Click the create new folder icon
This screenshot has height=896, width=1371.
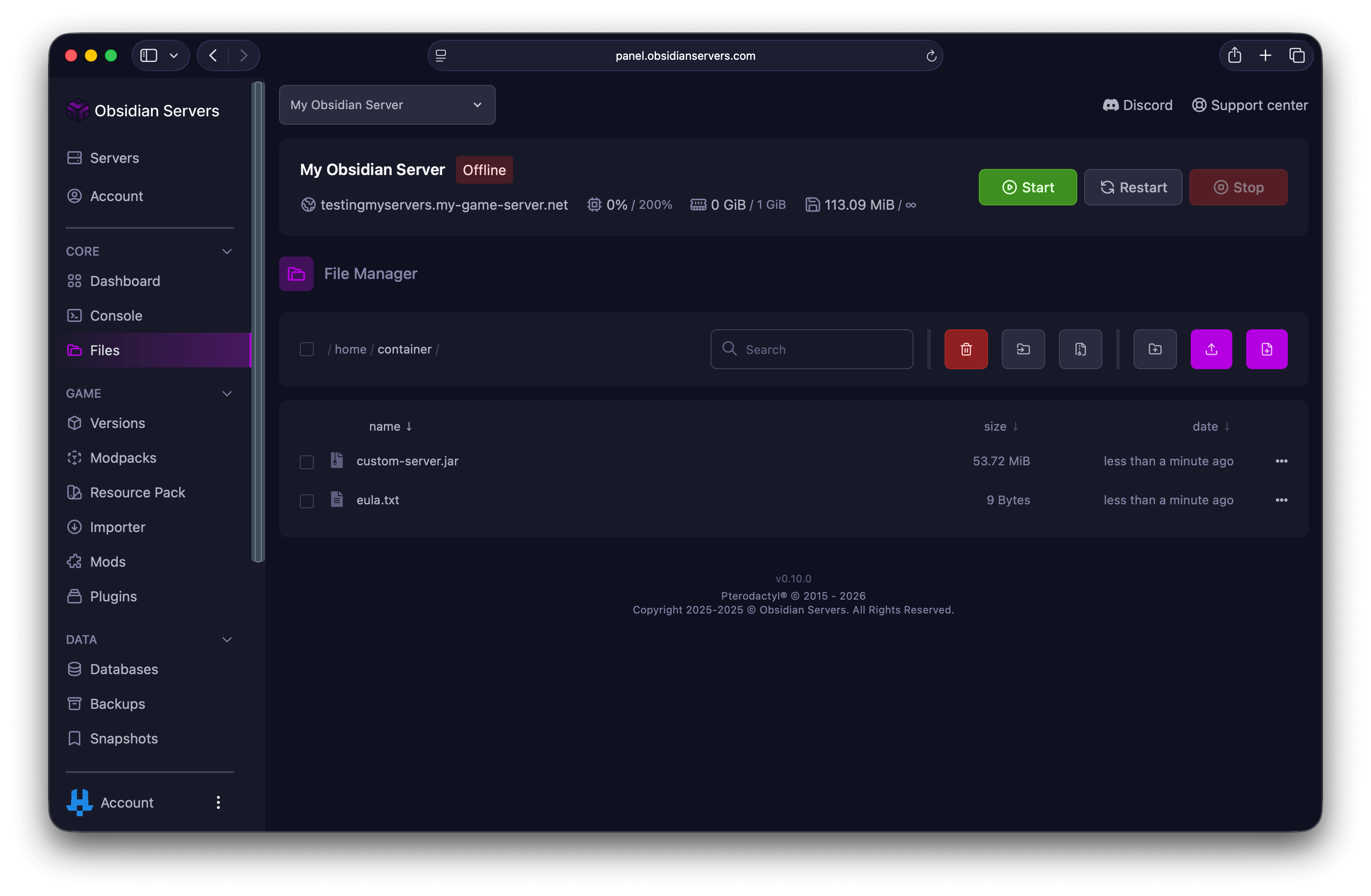coord(1155,349)
